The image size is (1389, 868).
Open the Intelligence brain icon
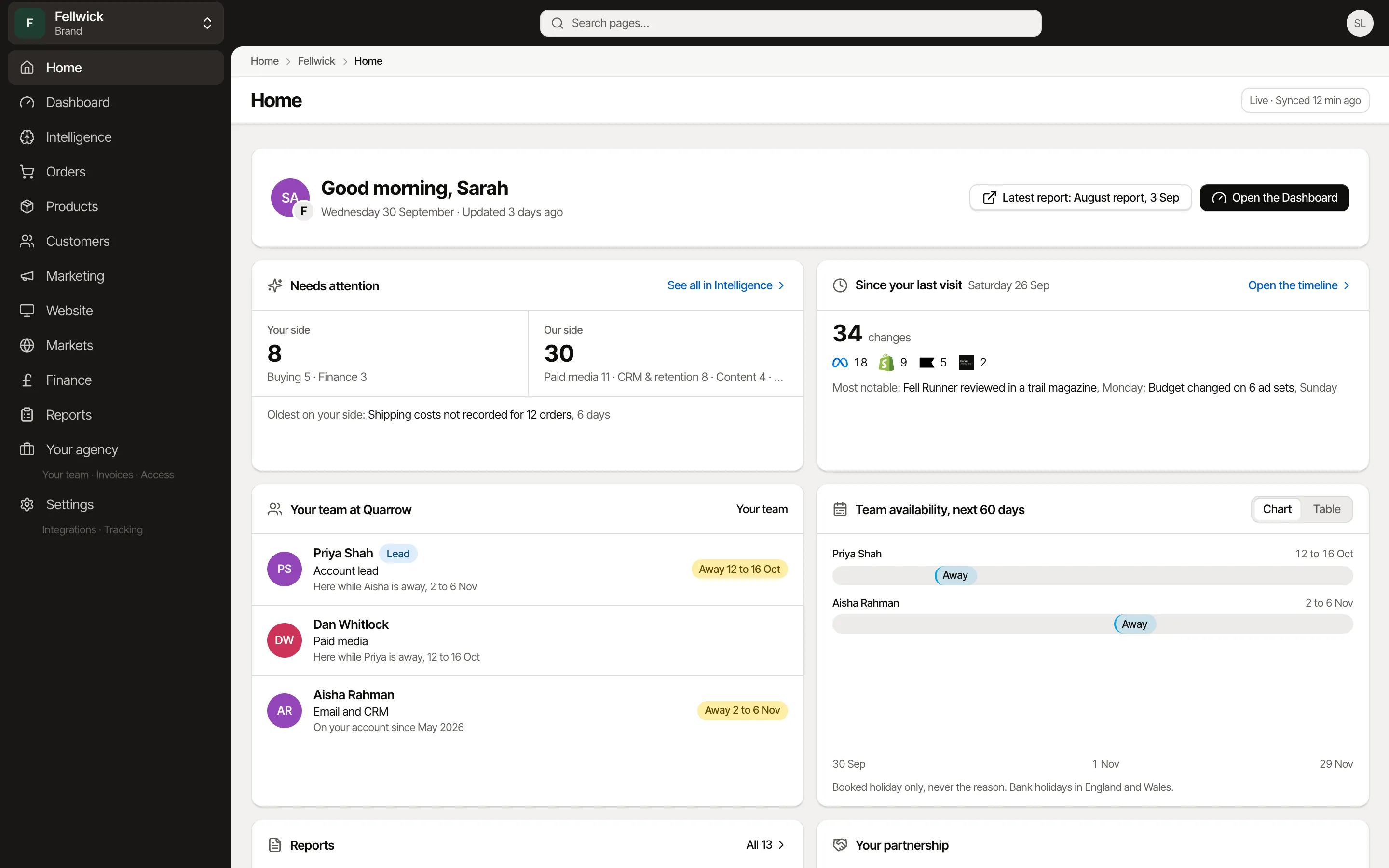[x=27, y=137]
